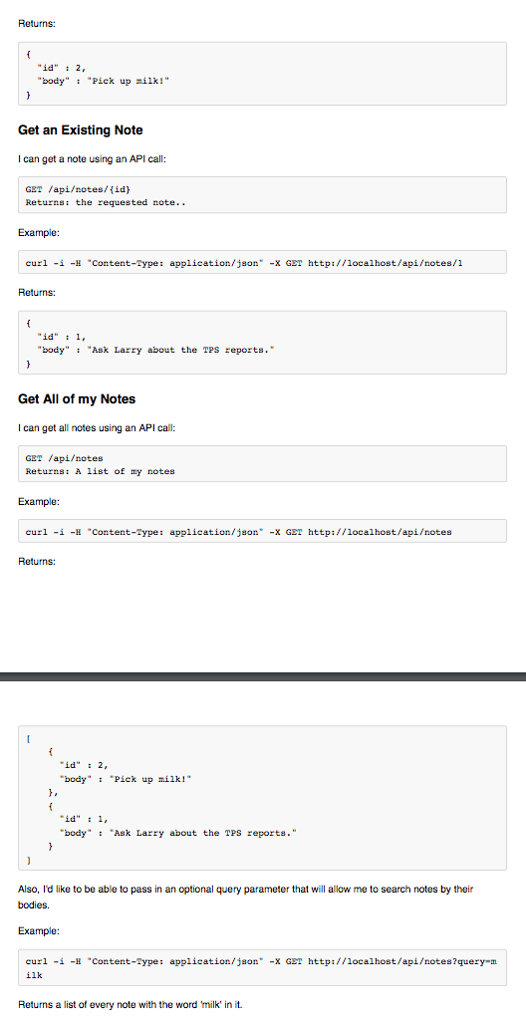Screen dimensions: 526x1024
Task: Click the 'GET /api/notes' code block
Action: (262, 464)
